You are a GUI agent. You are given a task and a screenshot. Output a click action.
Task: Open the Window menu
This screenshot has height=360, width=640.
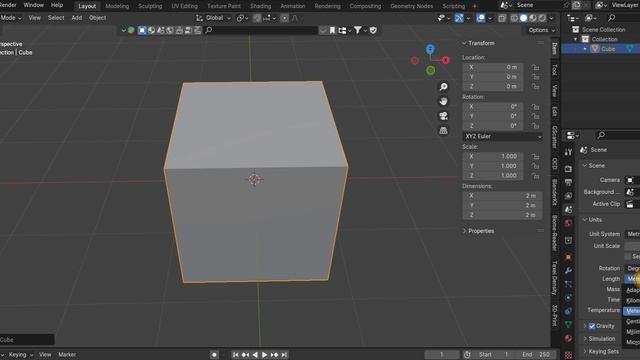coord(33,5)
